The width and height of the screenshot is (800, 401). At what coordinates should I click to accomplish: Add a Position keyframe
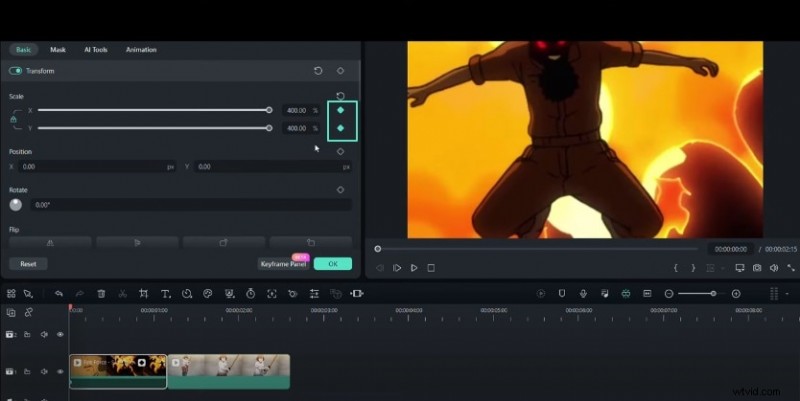340,152
